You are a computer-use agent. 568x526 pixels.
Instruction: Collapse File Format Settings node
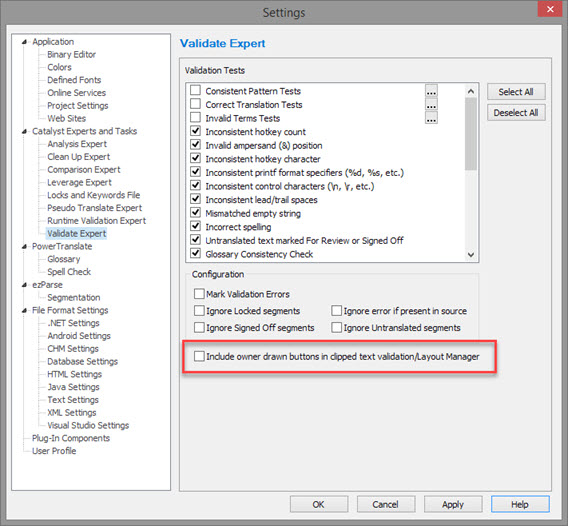coord(24,310)
